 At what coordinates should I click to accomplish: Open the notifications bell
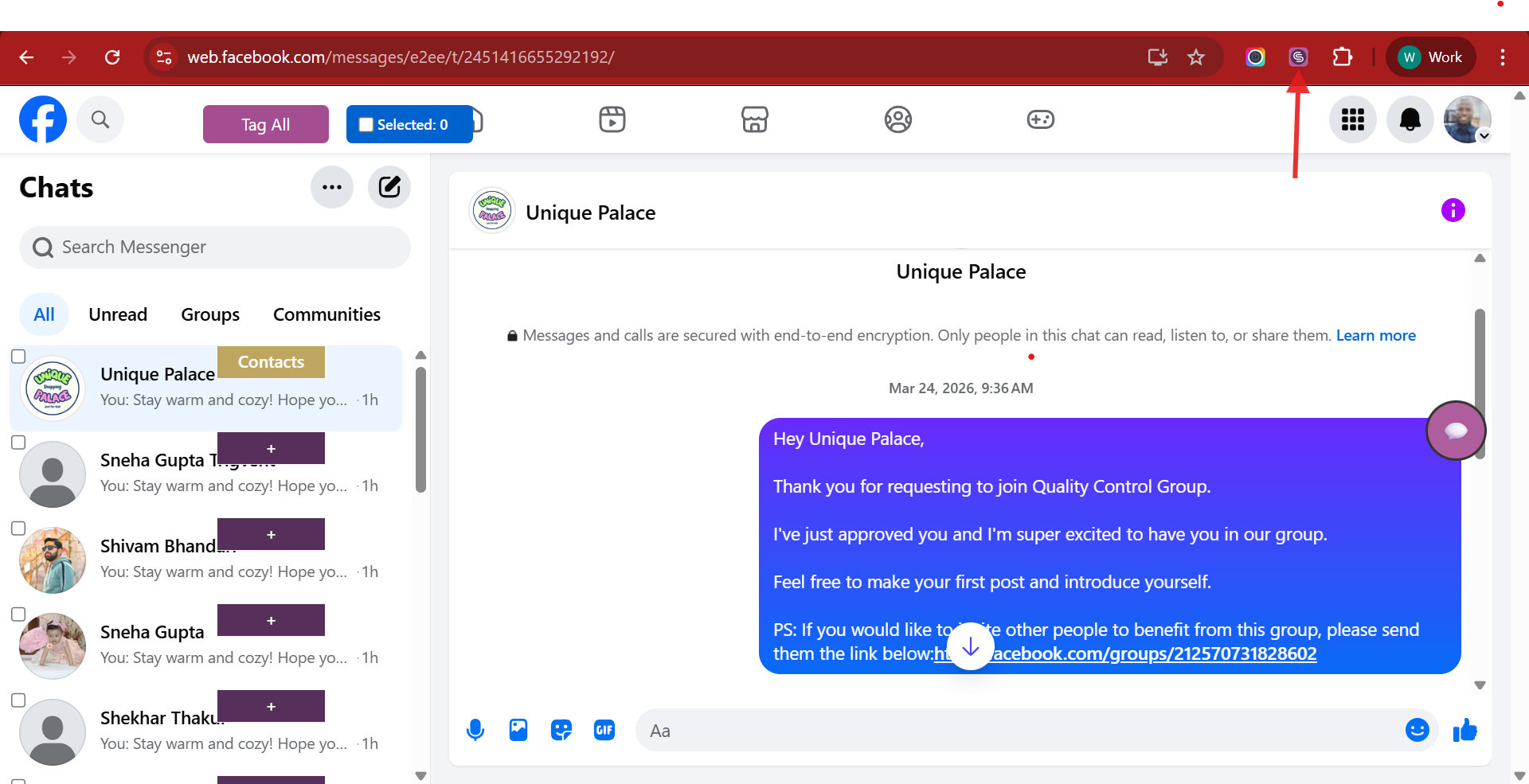pos(1410,119)
